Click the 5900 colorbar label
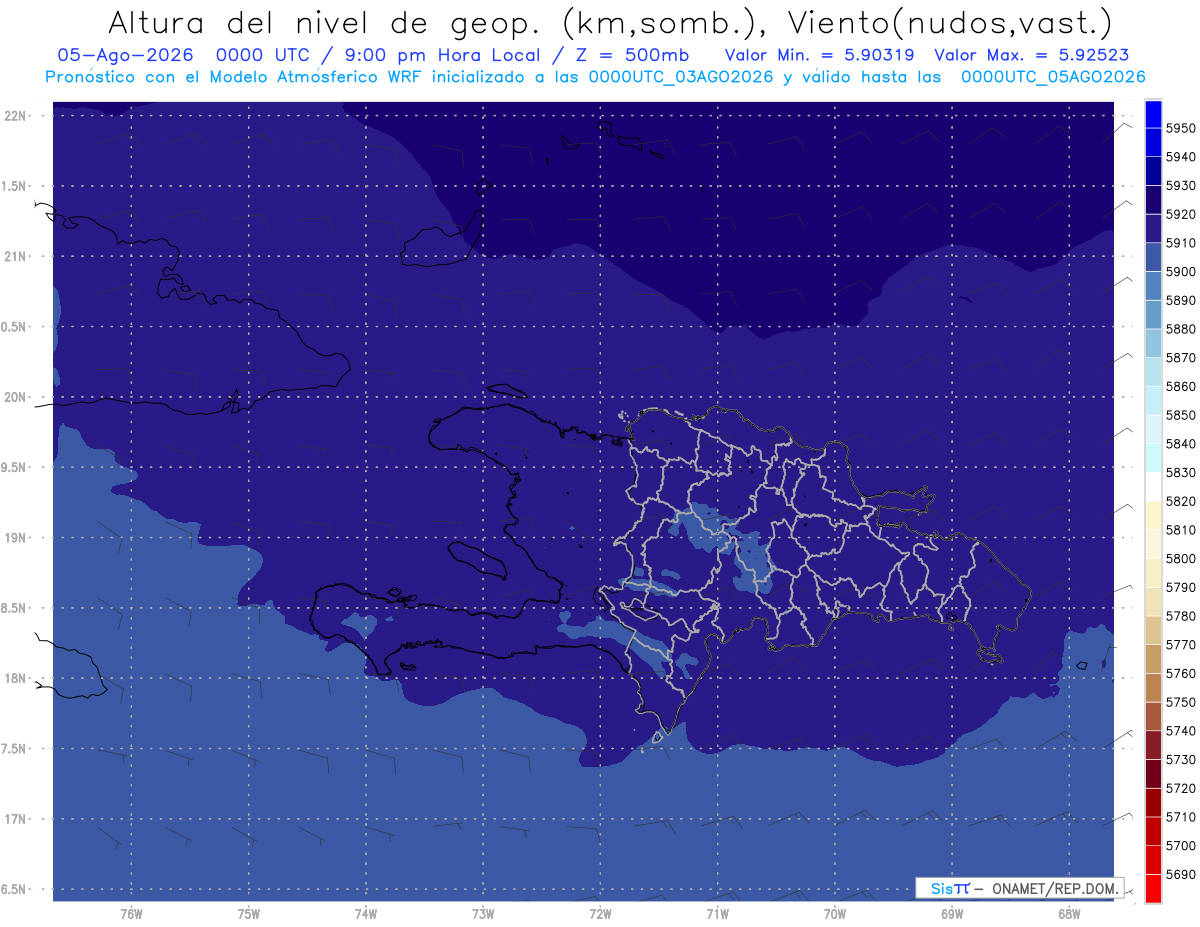This screenshot has width=1200, height=927. (1181, 272)
